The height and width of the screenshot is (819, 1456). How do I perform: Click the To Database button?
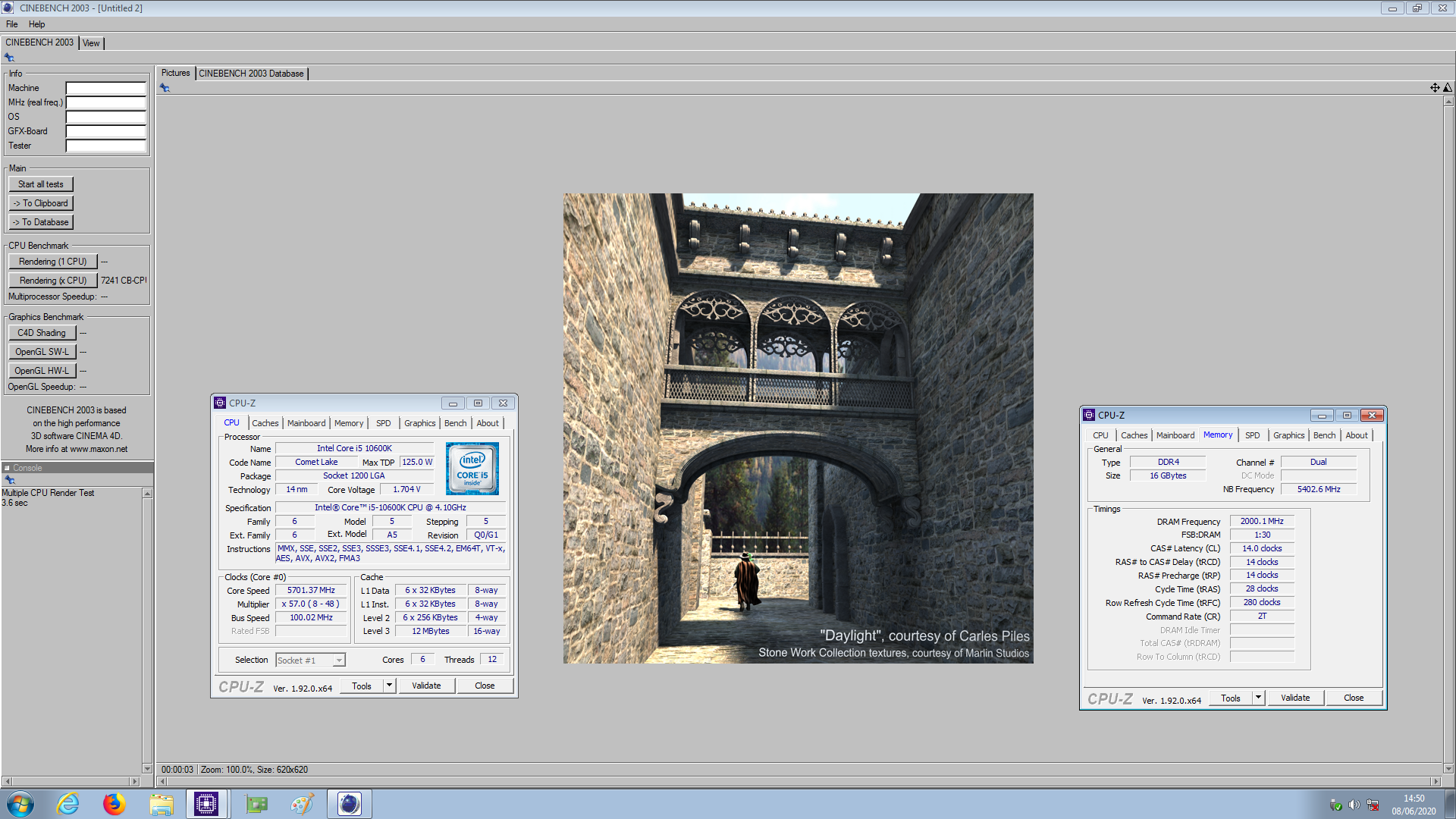coord(41,222)
